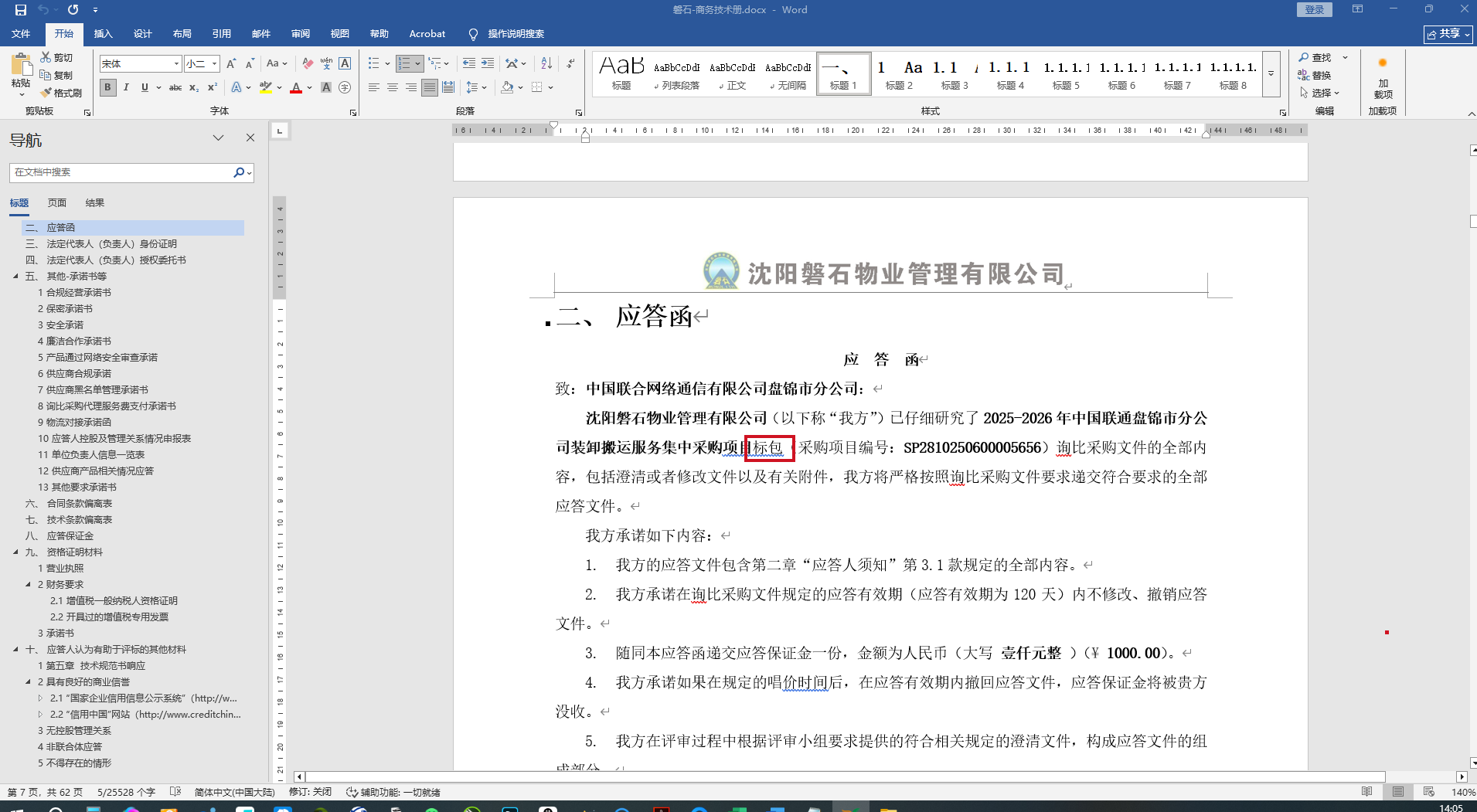Toggle the Show/Hide paragraph marks button
Image resolution: width=1477 pixels, height=812 pixels.
point(570,63)
